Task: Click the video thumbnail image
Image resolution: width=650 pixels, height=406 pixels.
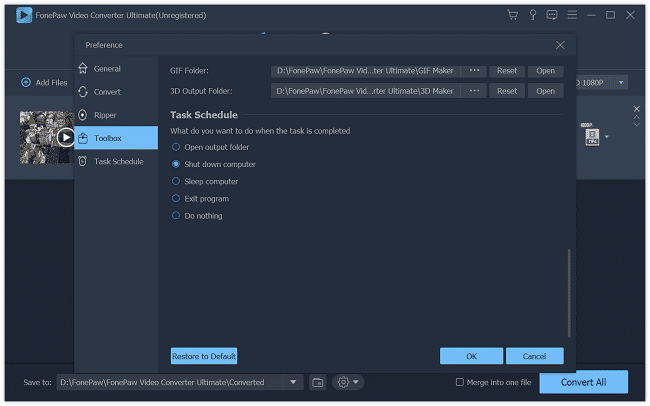Action: click(x=46, y=137)
